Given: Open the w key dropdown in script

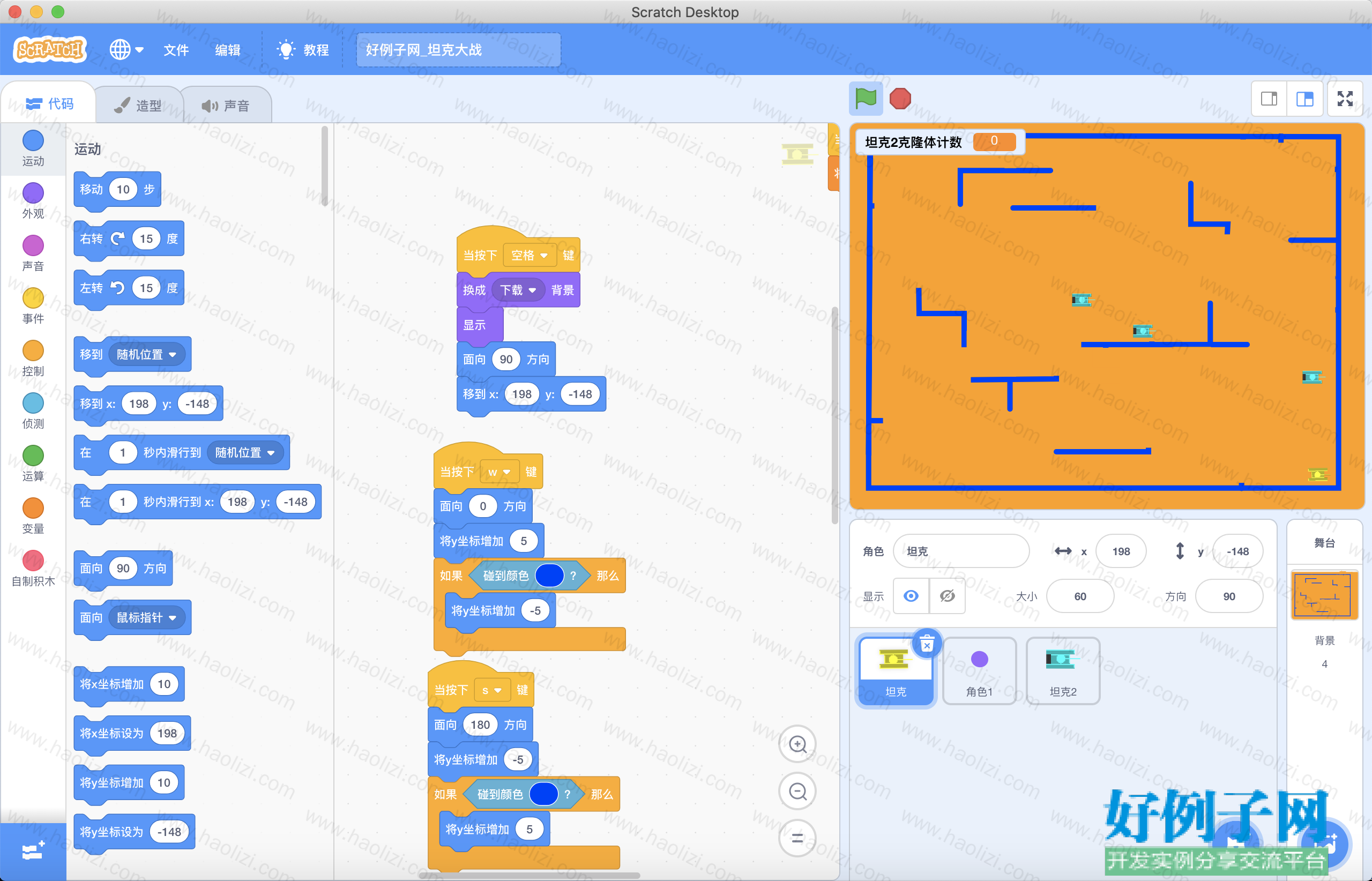Looking at the screenshot, I should [x=499, y=472].
